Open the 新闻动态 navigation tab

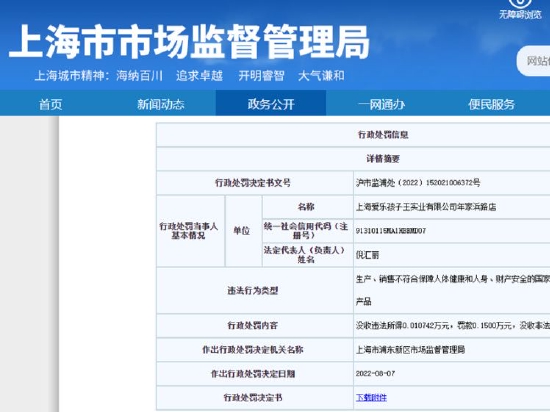(x=161, y=104)
